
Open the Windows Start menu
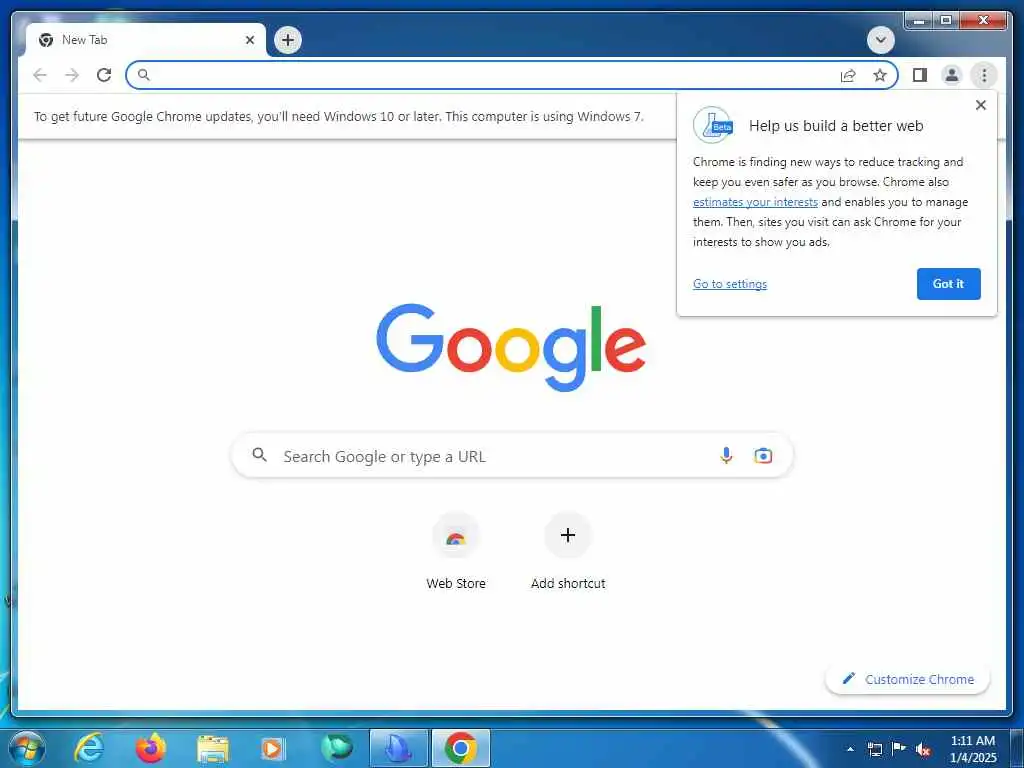[27, 748]
